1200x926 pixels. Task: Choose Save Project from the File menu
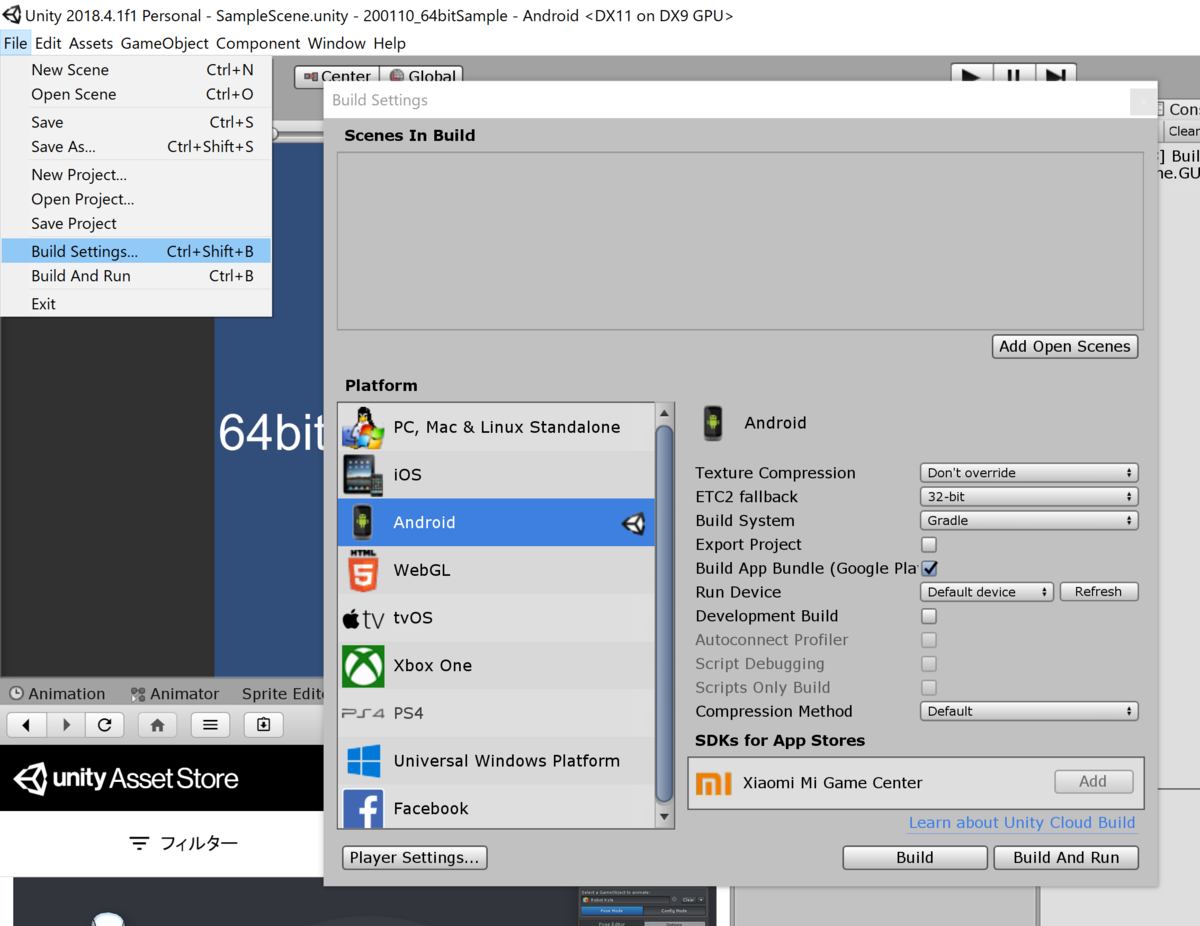(136, 223)
